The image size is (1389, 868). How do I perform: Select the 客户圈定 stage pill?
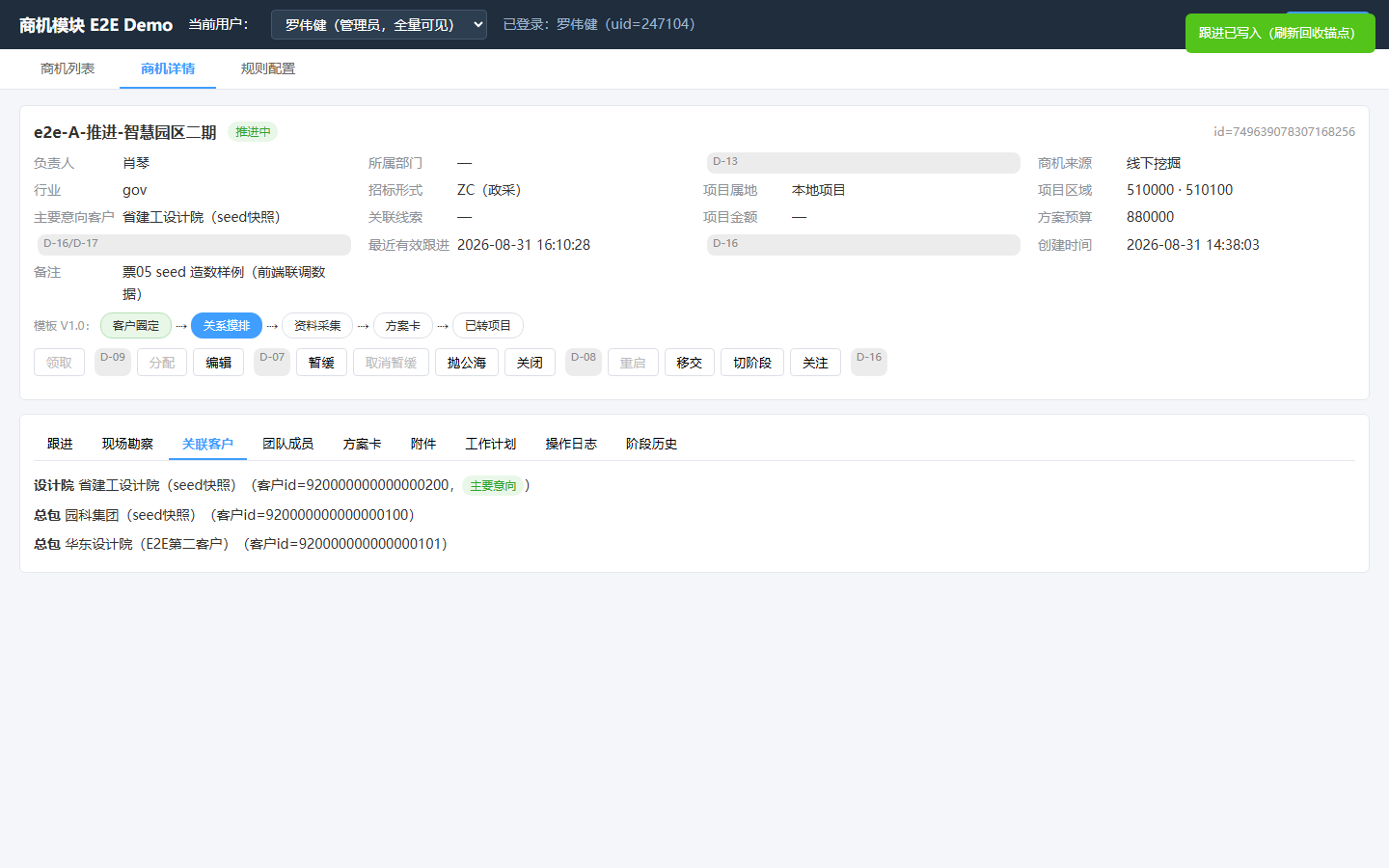[136, 326]
